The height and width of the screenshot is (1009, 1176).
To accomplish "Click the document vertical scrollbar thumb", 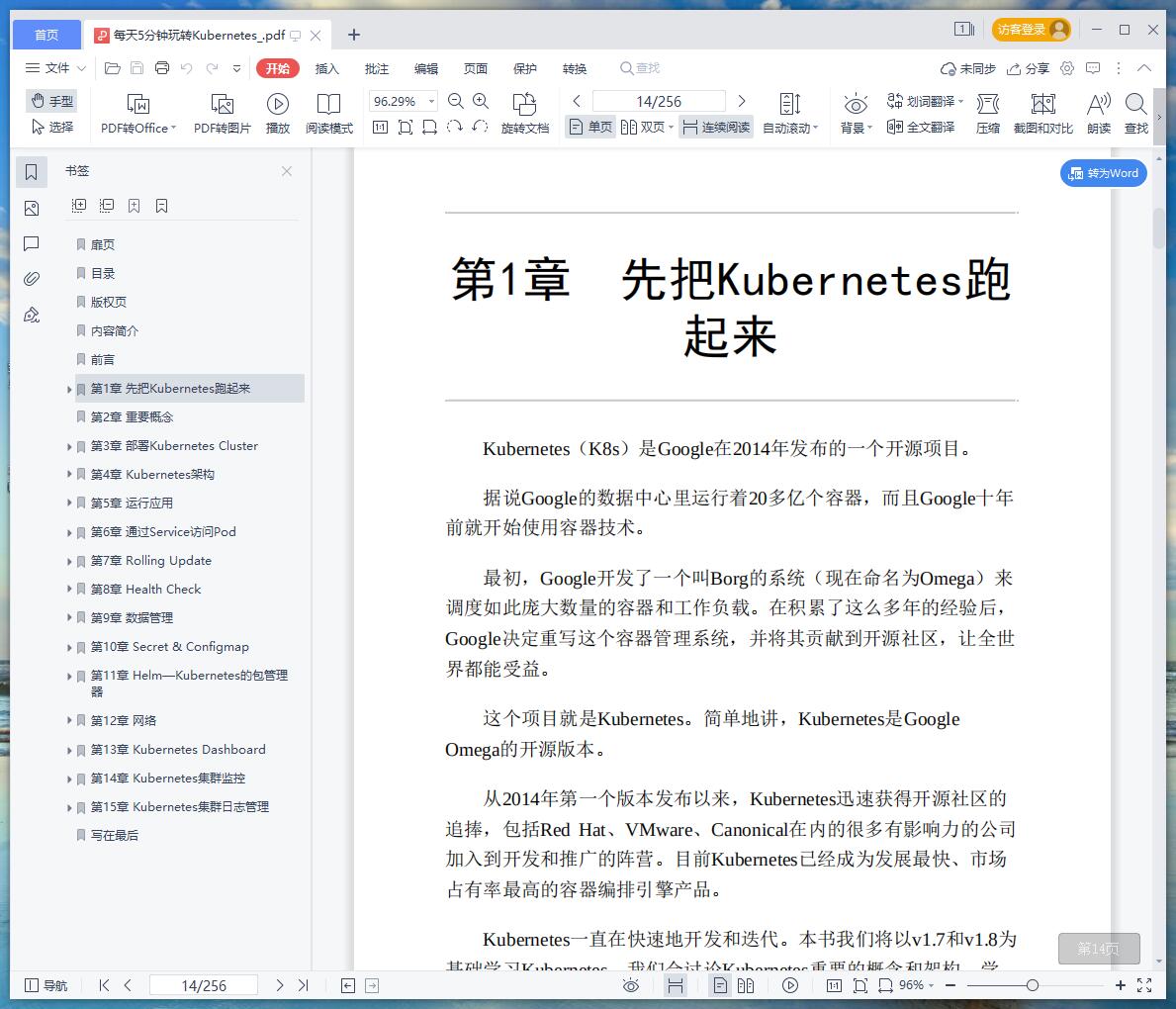I will click(1159, 229).
